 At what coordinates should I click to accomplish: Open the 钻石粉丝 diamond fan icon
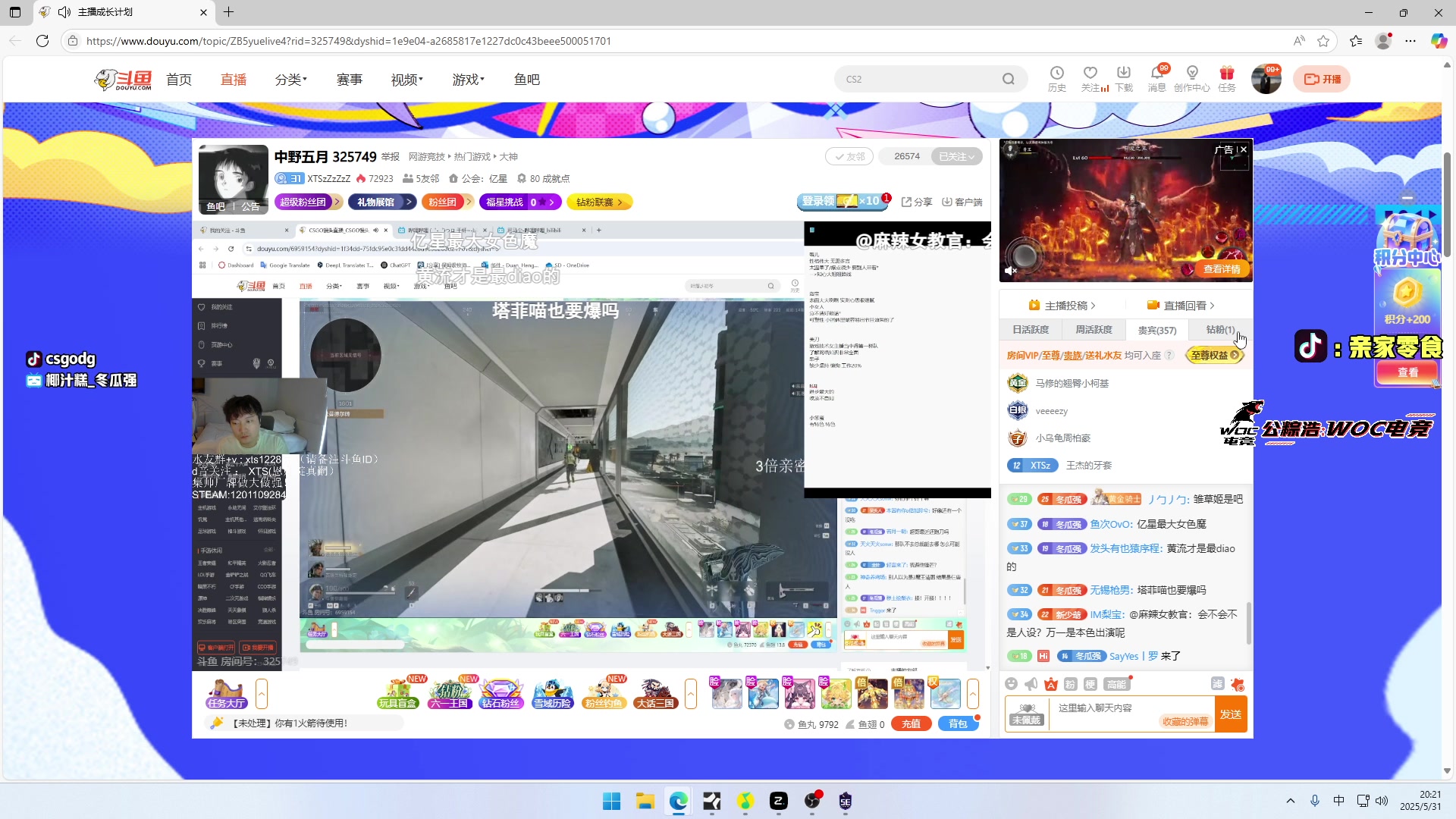500,693
